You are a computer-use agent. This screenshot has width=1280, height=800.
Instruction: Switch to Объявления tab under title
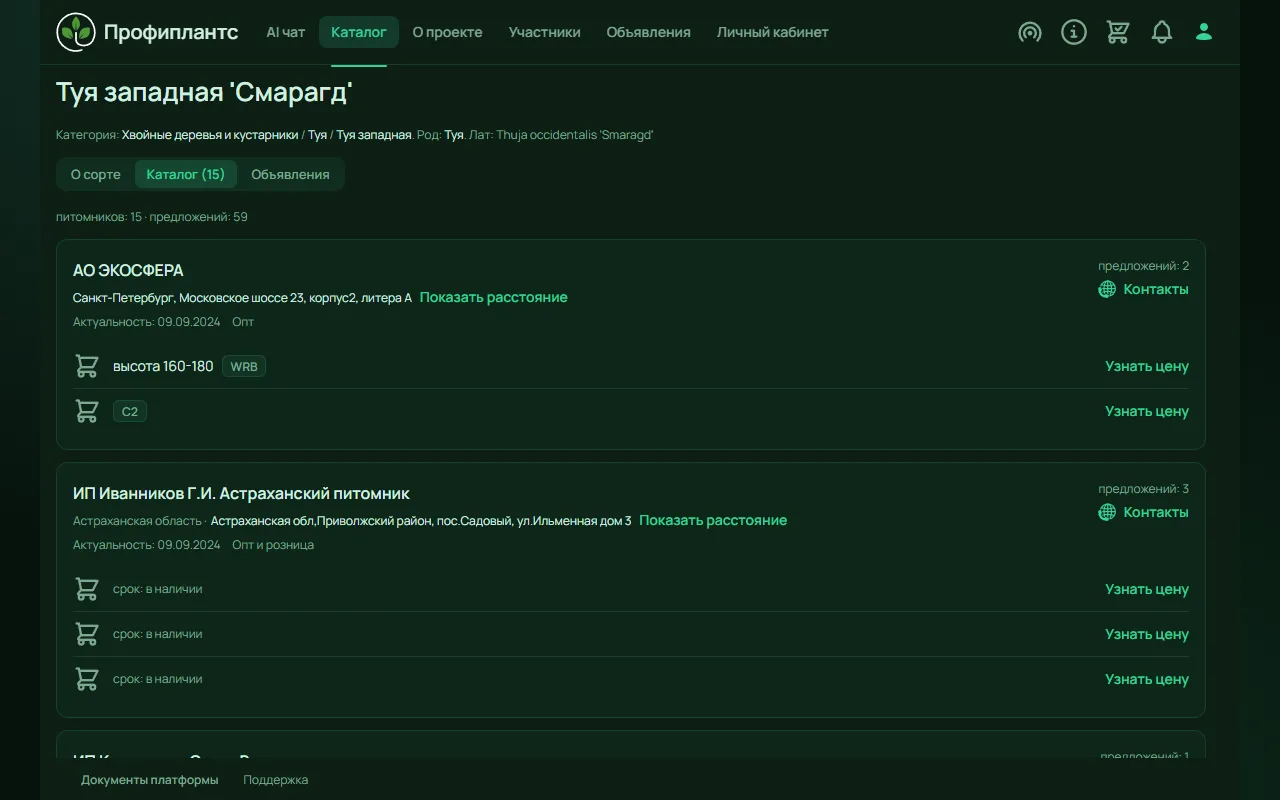290,174
